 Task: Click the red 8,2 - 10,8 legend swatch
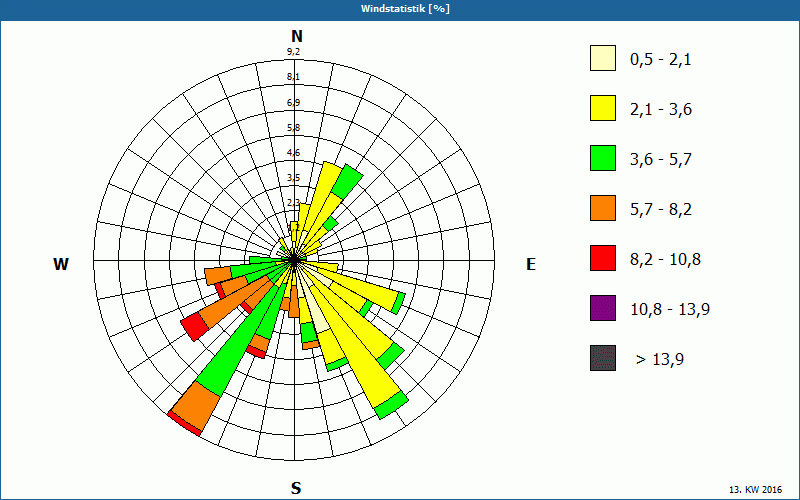[603, 258]
